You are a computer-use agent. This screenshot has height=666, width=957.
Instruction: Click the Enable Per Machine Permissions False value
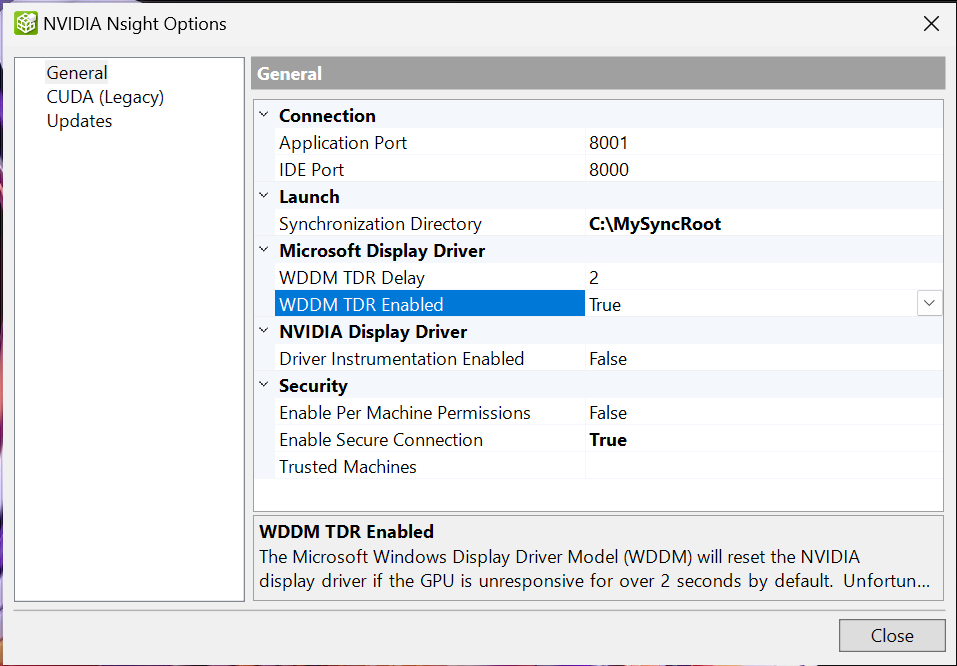click(x=764, y=412)
